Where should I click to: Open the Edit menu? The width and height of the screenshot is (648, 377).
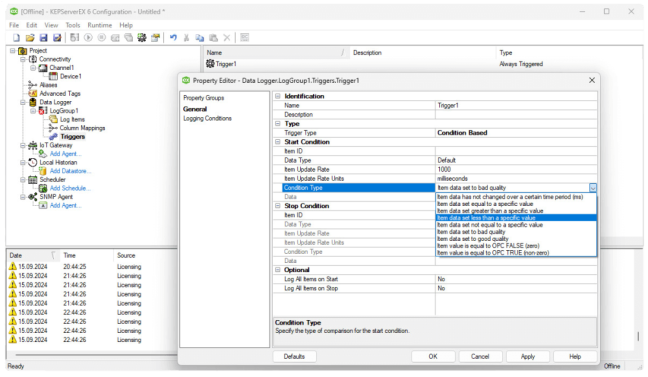[x=32, y=25]
